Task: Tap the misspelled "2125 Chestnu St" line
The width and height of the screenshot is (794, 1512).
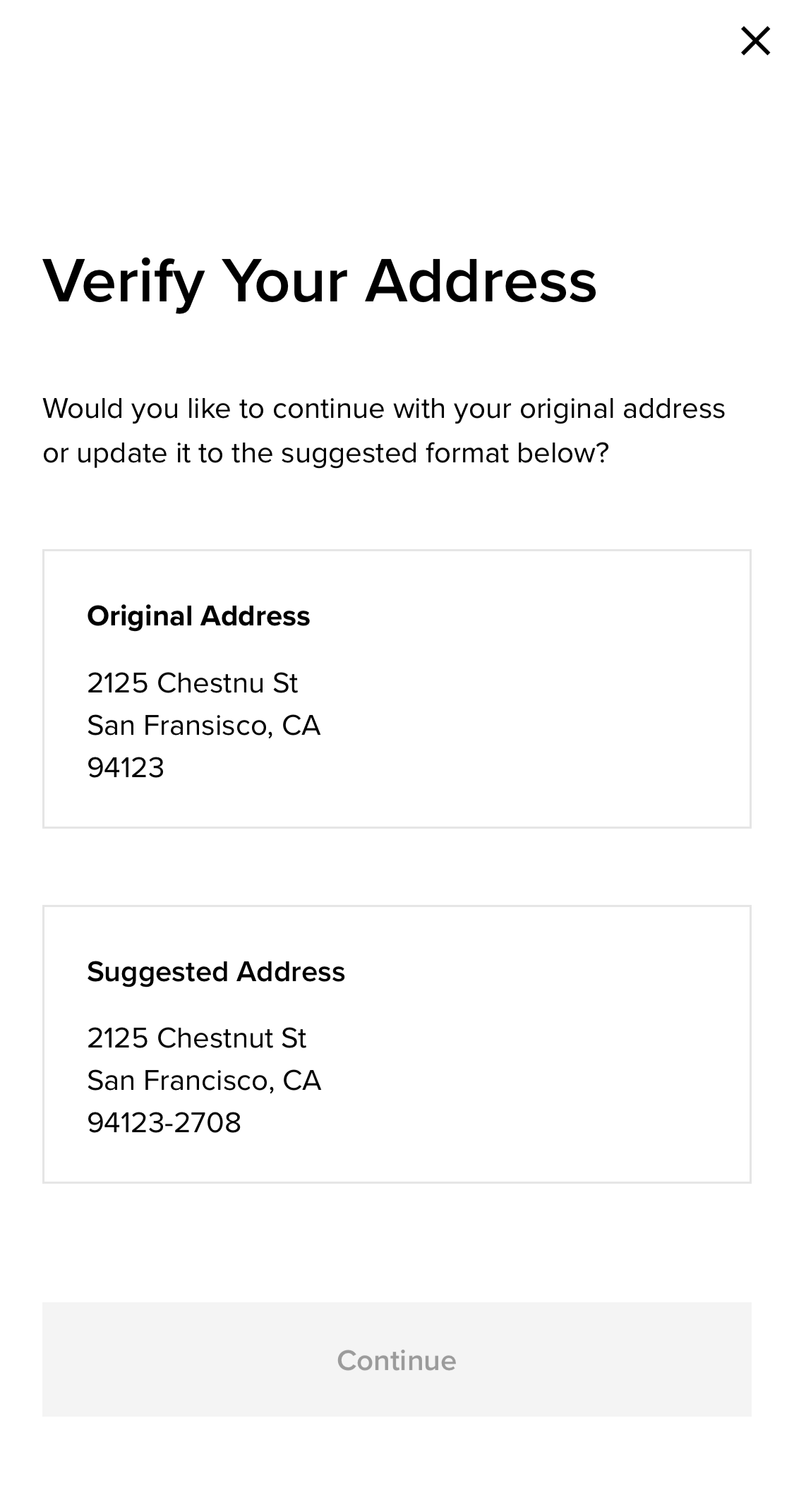Action: (x=192, y=683)
